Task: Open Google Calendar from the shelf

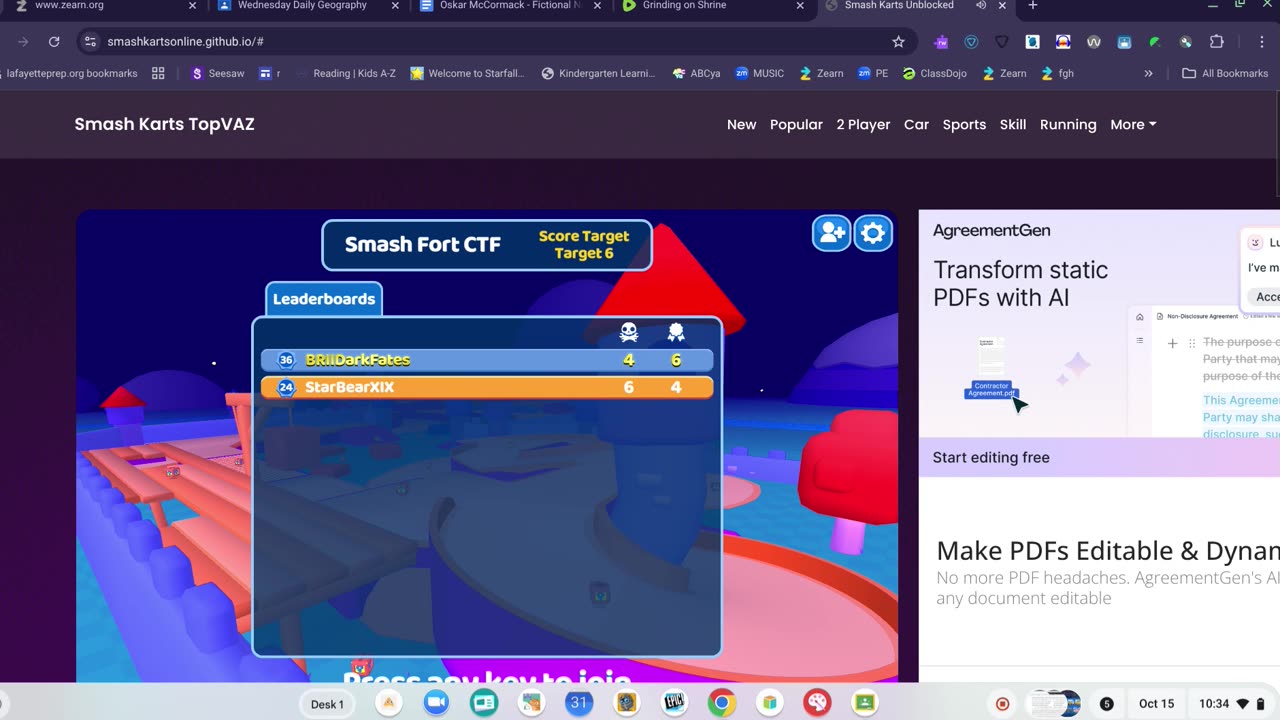Action: (578, 703)
